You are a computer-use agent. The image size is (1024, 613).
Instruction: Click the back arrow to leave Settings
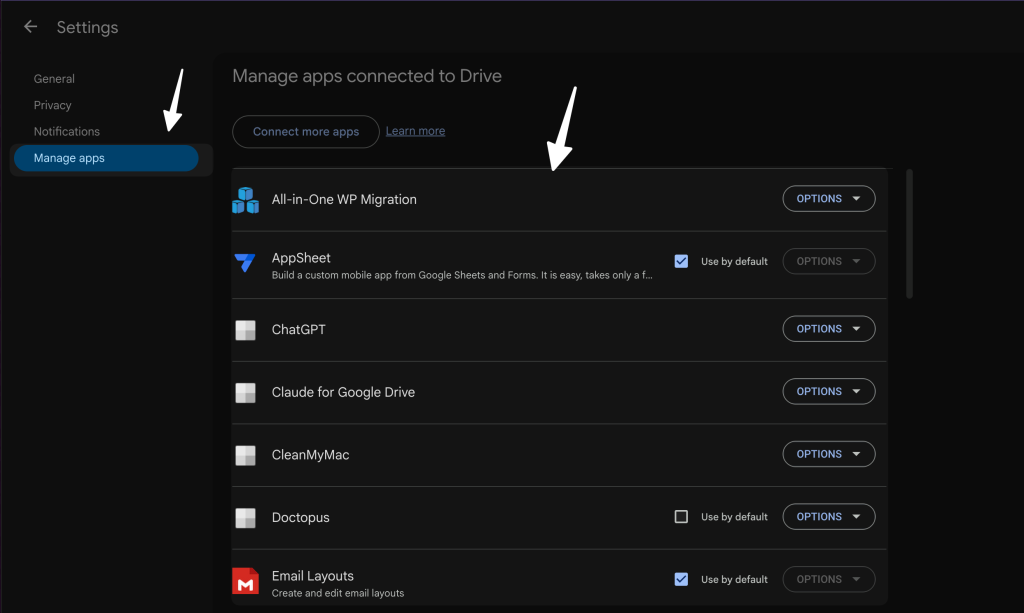pyautogui.click(x=29, y=26)
